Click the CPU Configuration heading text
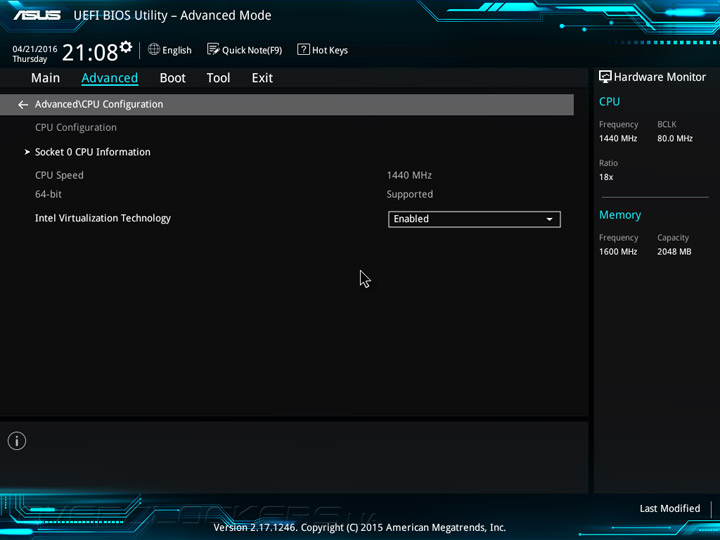 click(x=76, y=128)
